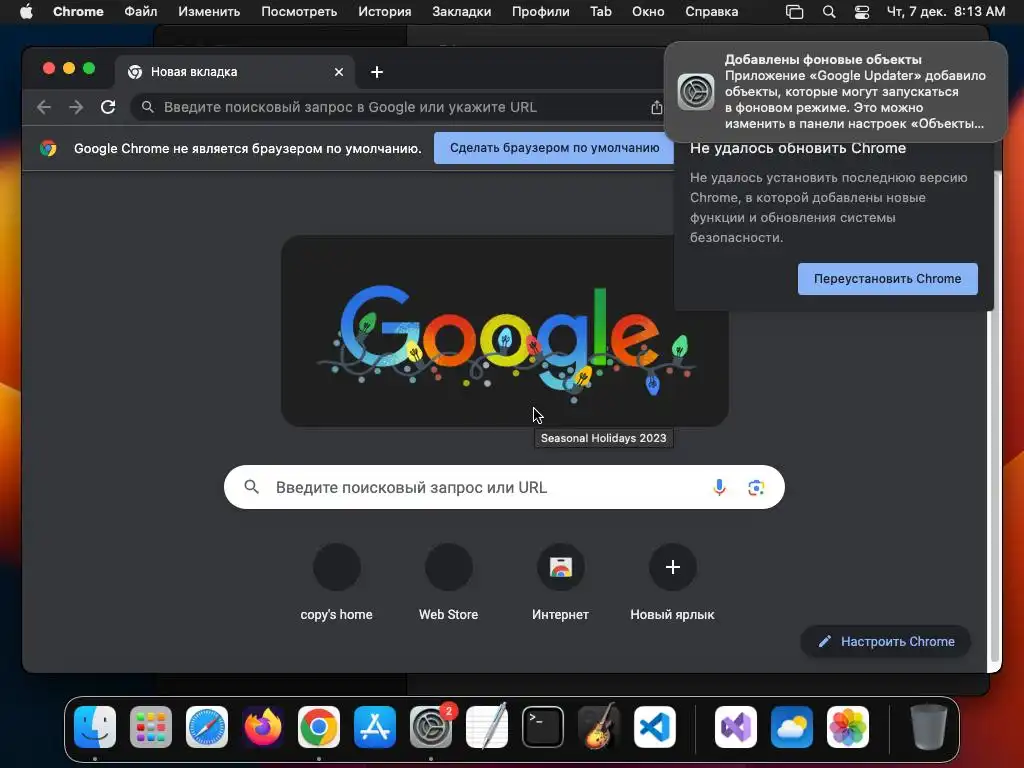This screenshot has width=1024, height=768.
Task: Click the Stage Manager windows icon in menu bar
Action: point(794,12)
